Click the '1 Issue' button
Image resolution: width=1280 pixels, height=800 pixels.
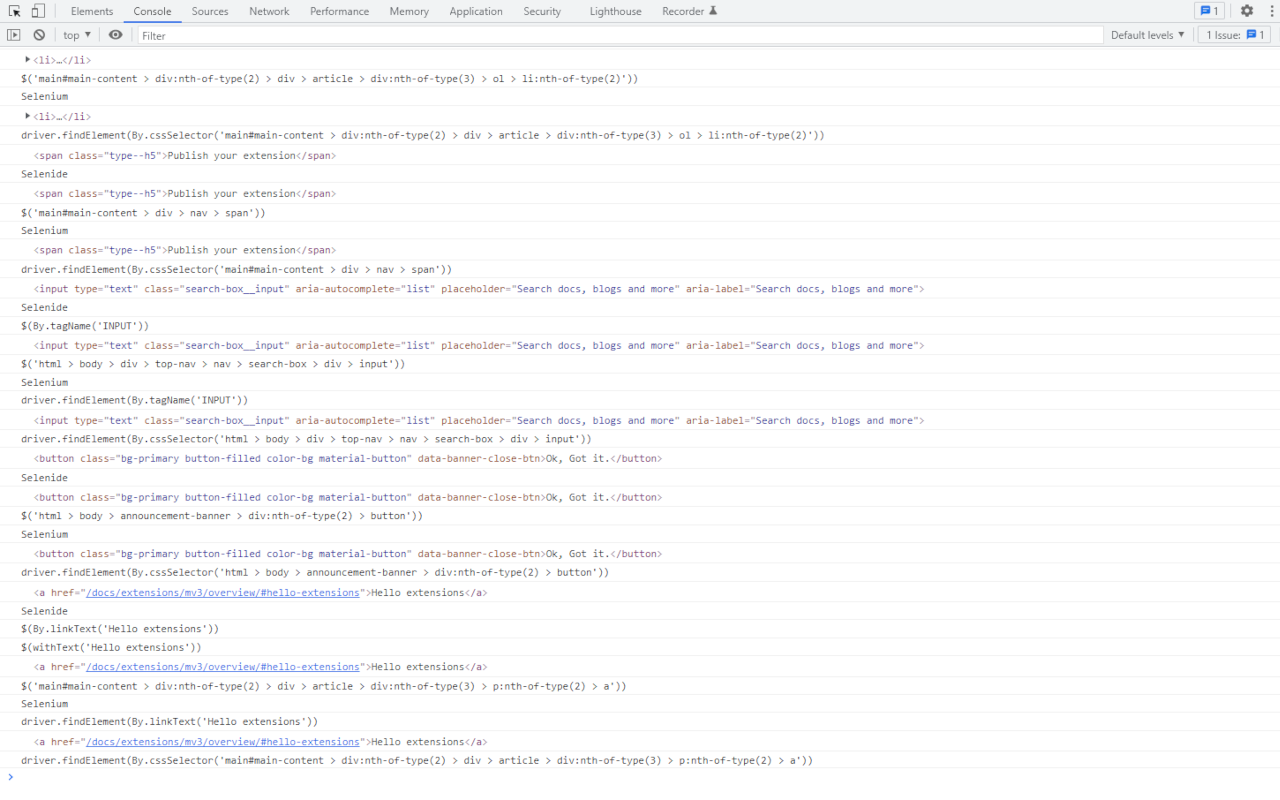[1234, 35]
